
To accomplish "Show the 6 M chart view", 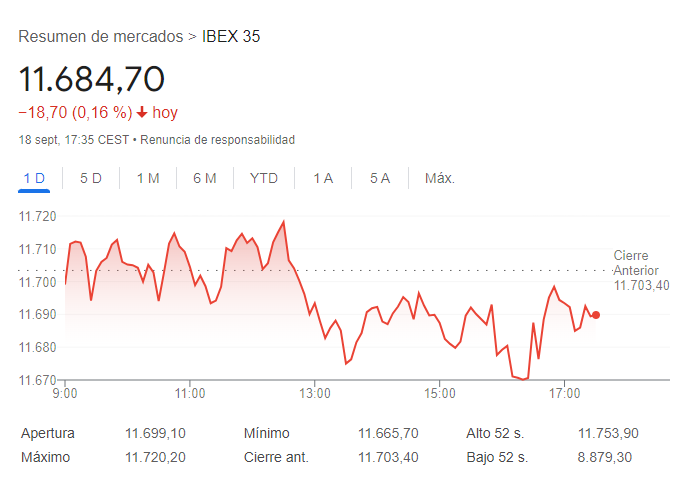I will 205,178.
